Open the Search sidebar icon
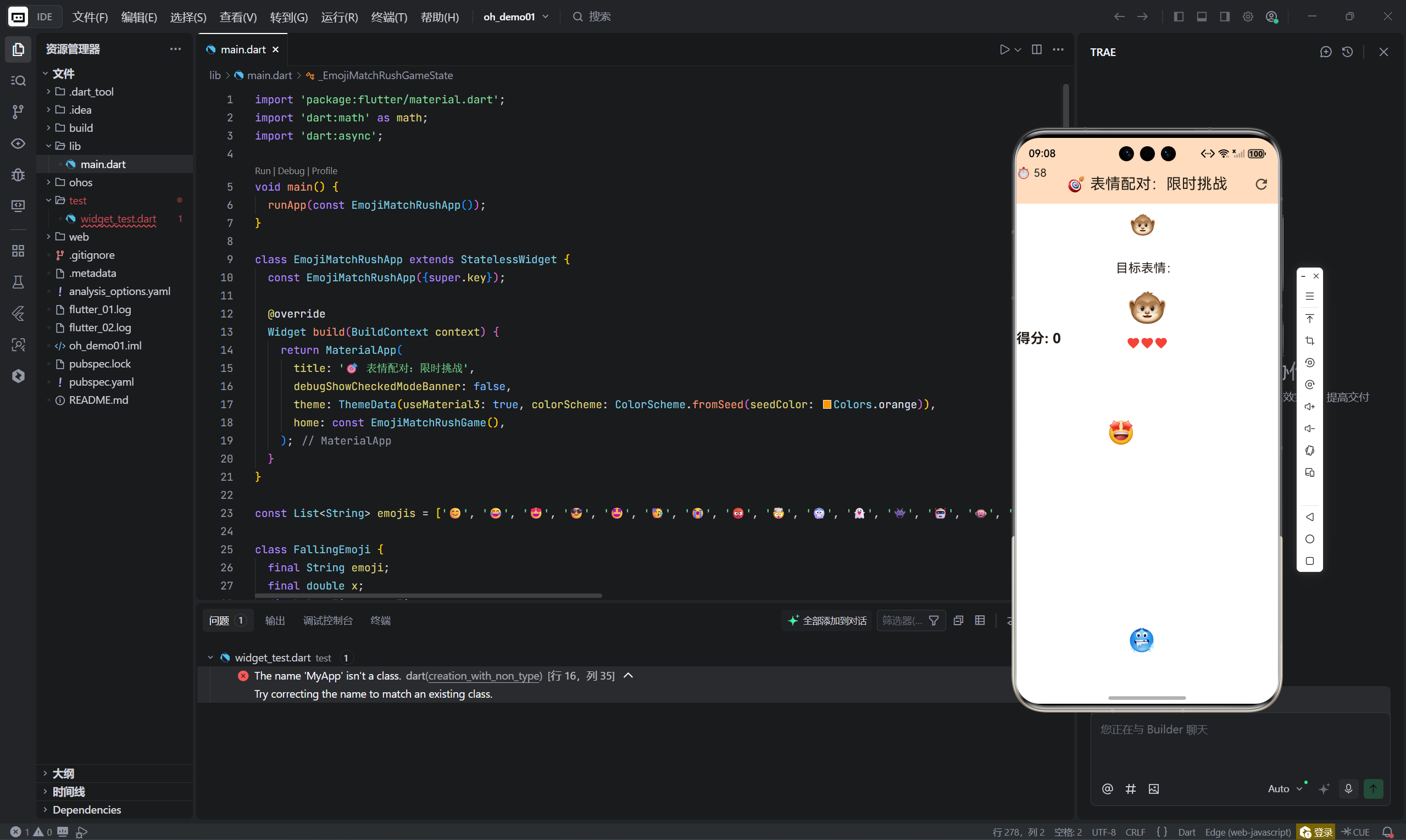The image size is (1406, 840). tap(18, 80)
